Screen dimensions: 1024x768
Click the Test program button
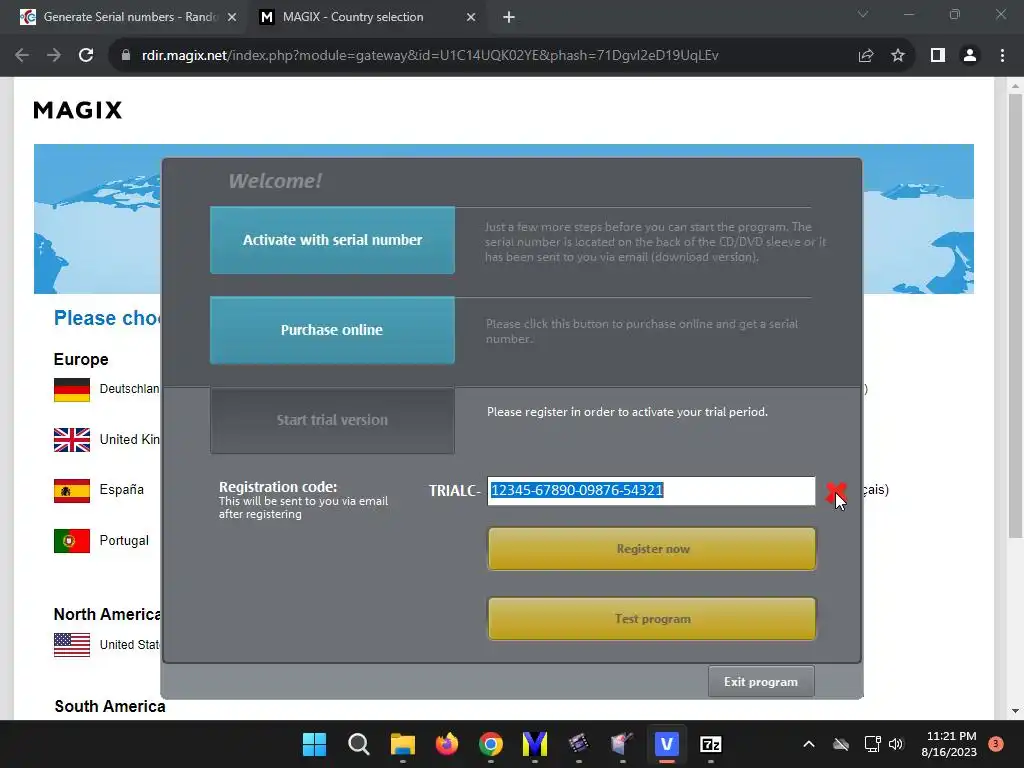(x=652, y=618)
